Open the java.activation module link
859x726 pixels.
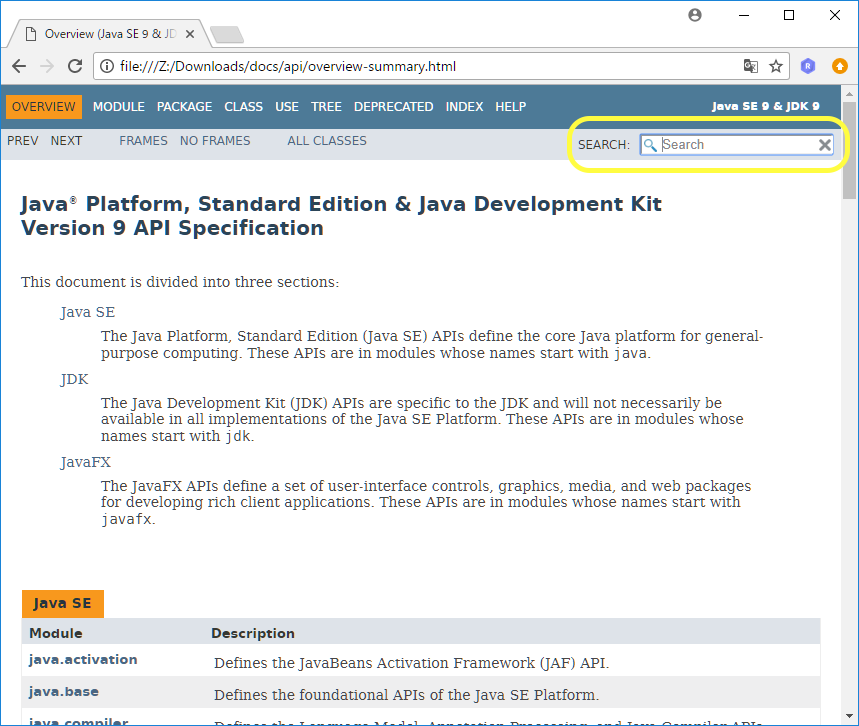(x=83, y=660)
